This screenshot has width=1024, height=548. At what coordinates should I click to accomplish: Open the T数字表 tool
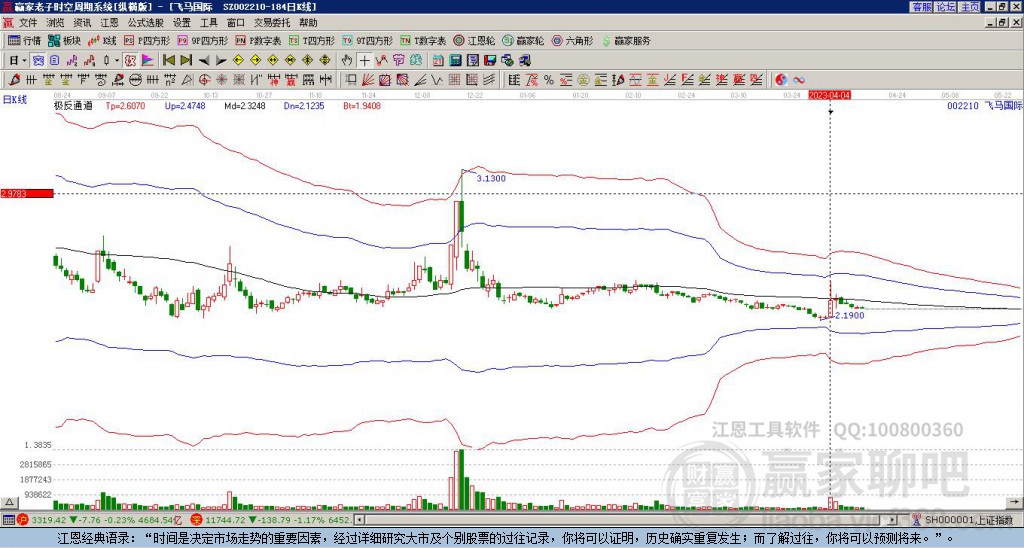click(423, 40)
